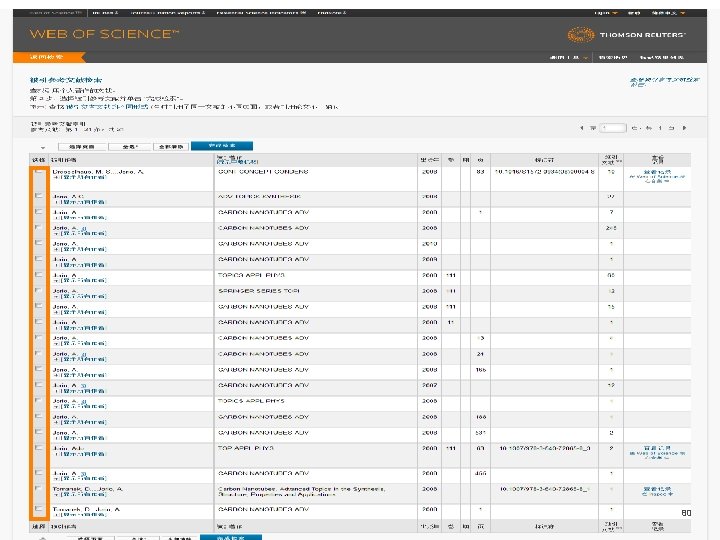Expand all authors for Dresselhaus row

click(80, 177)
